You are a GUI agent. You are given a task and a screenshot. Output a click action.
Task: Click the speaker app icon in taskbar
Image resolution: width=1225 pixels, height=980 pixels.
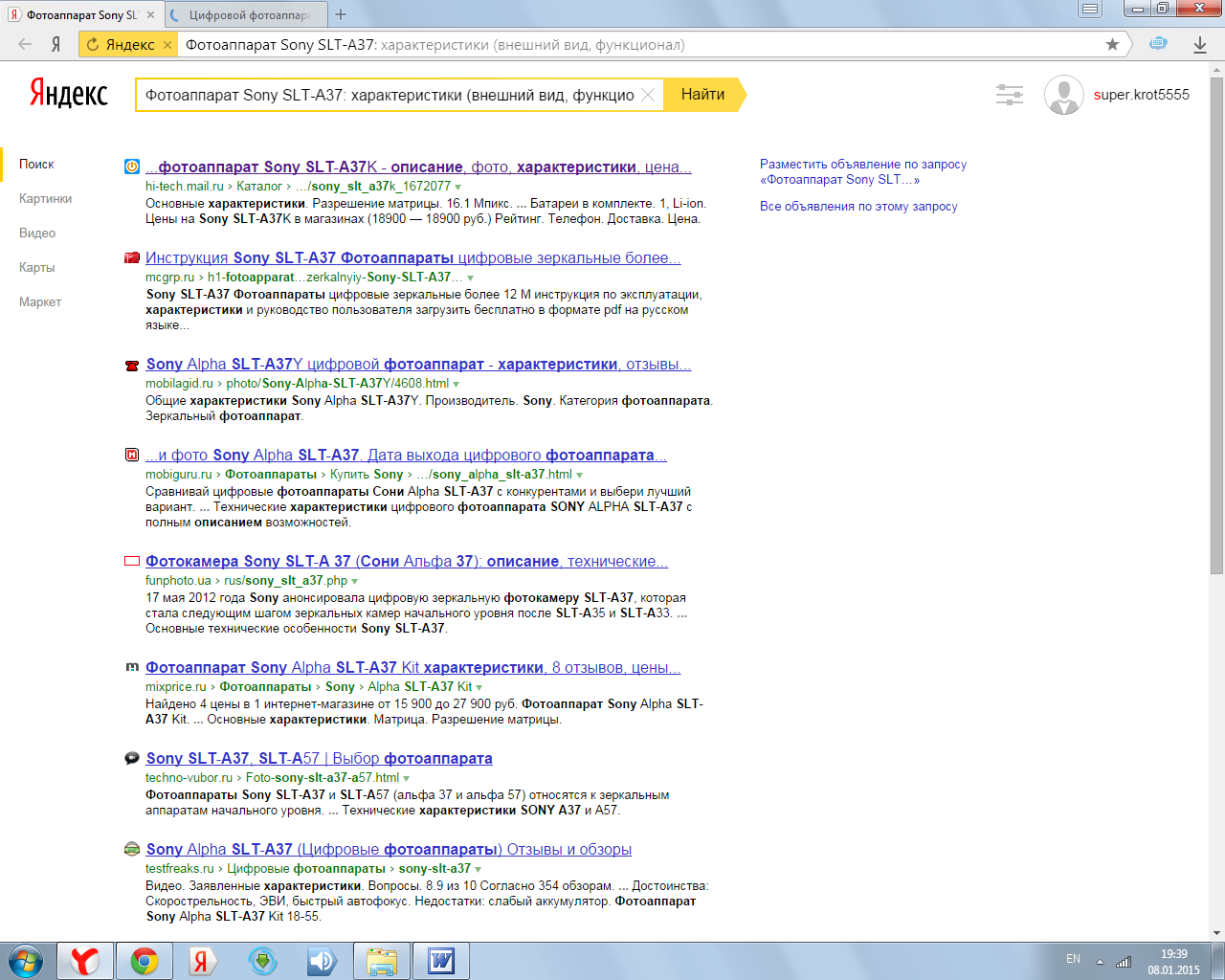pyautogui.click(x=323, y=960)
